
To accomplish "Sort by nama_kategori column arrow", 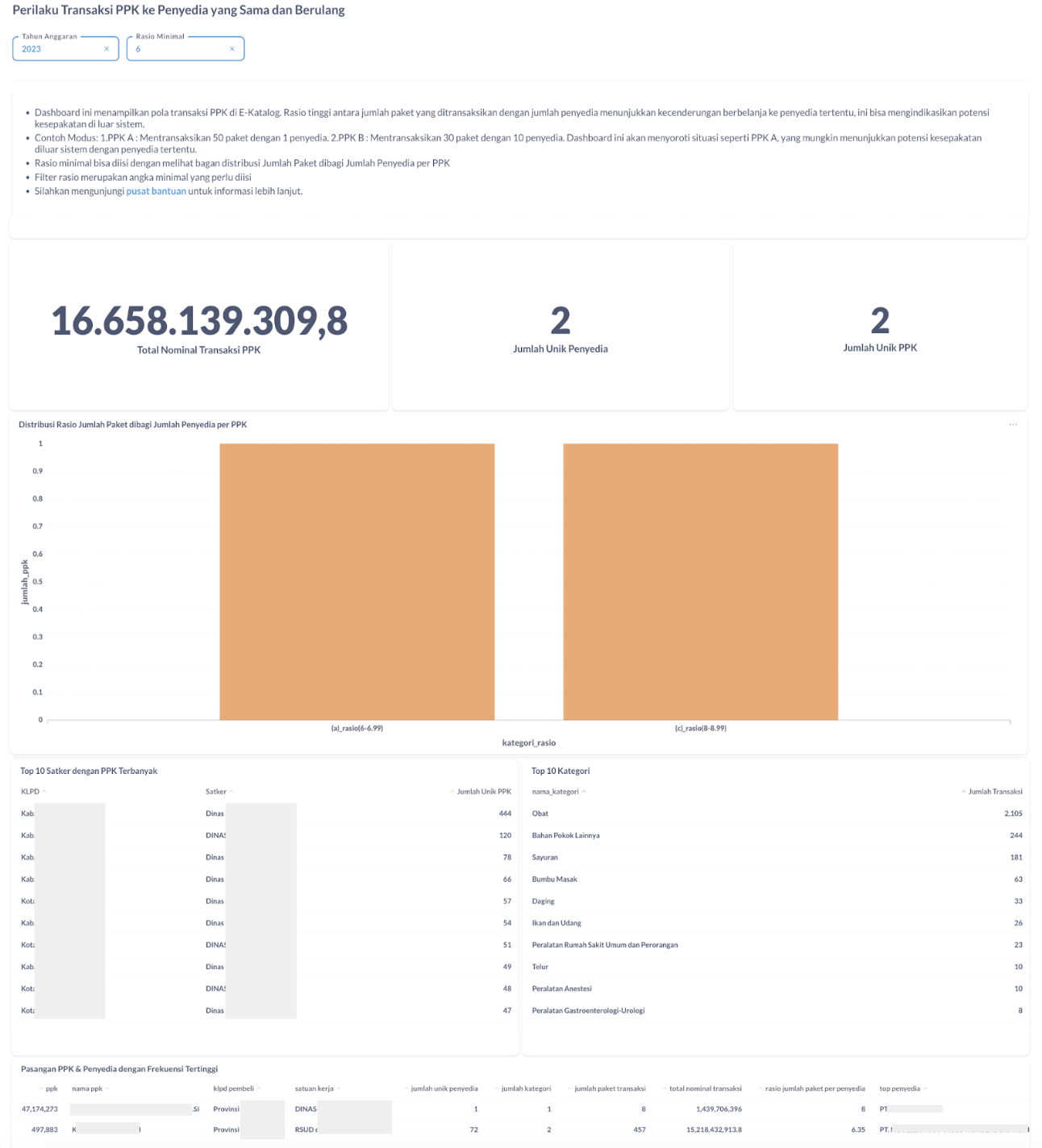I will [584, 792].
